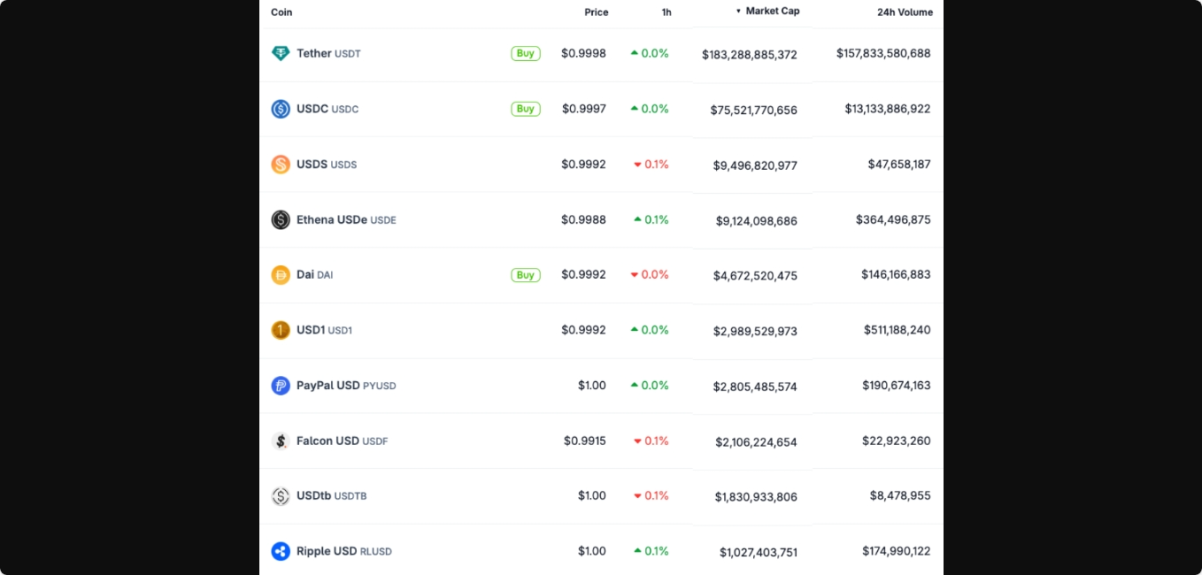
Task: Sort table by Price column header
Action: (596, 12)
